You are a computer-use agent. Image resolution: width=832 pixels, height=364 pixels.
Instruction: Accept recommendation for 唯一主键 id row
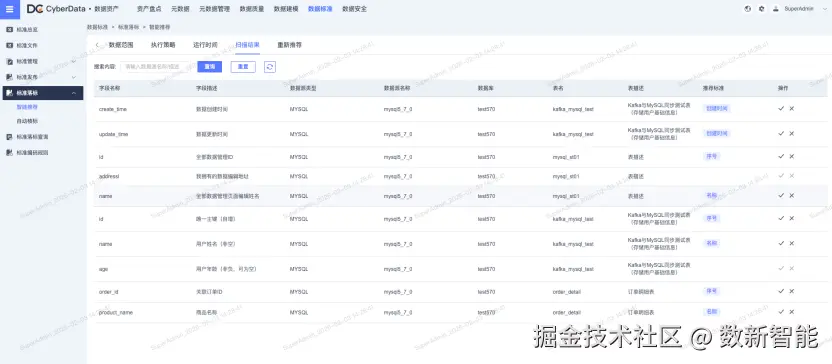[781, 218]
